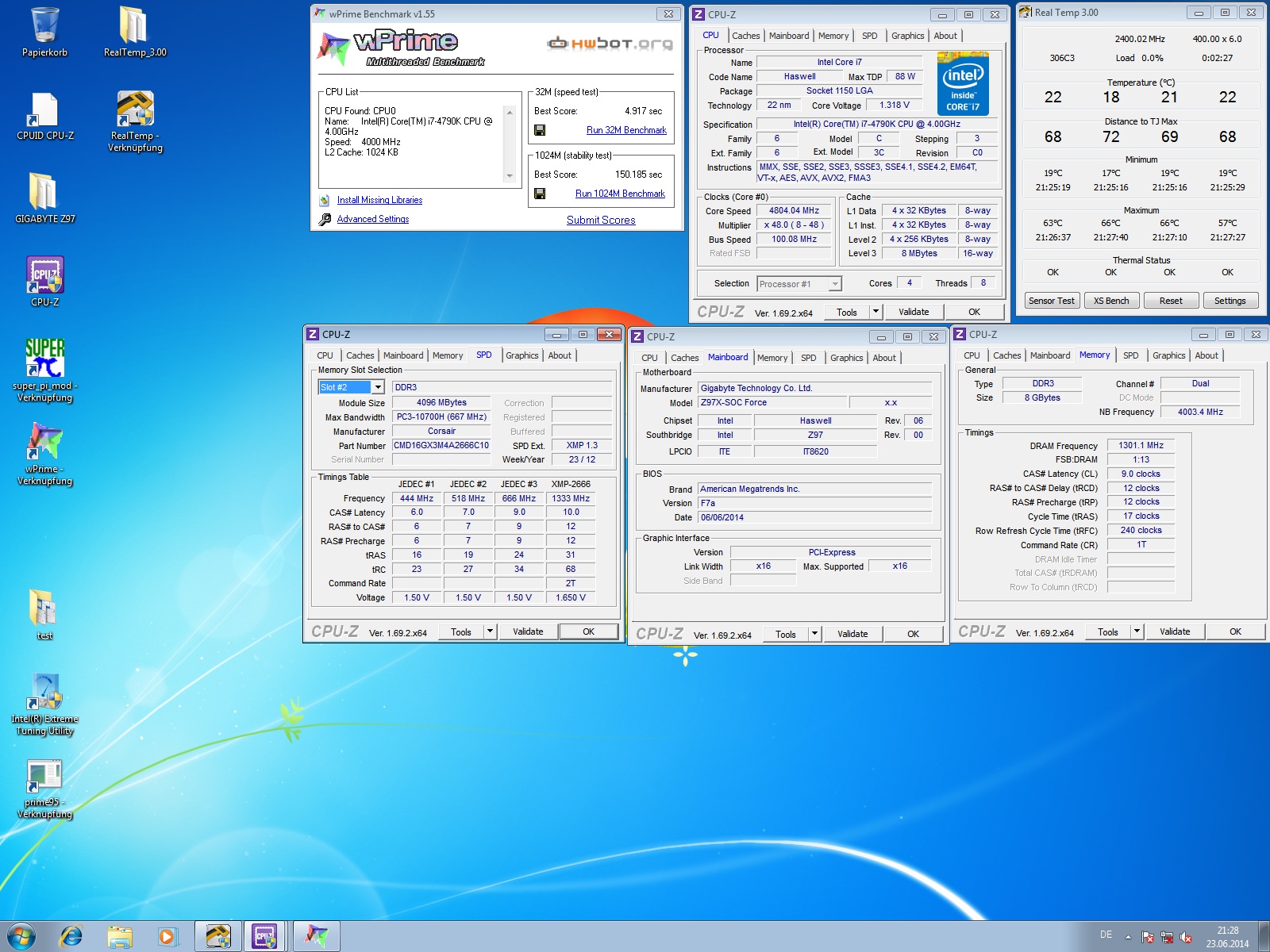
Task: Expand the Tools arrow in SPD CPU-Z window
Action: click(490, 631)
